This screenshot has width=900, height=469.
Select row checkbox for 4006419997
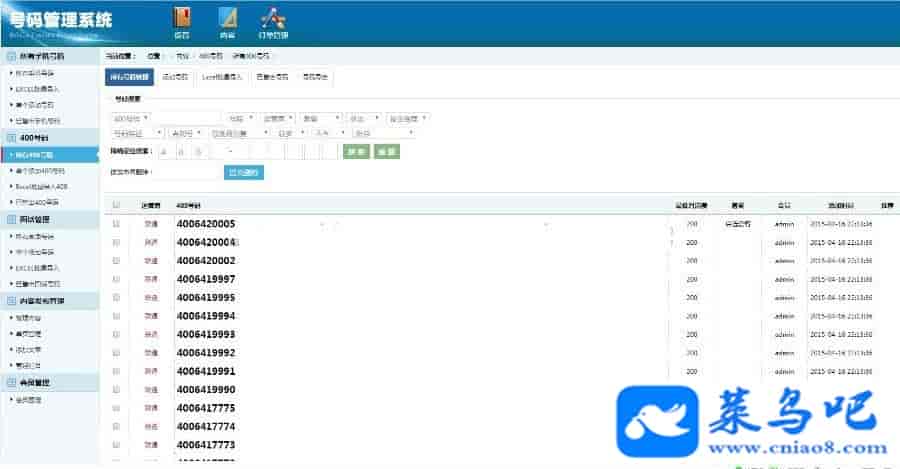[x=117, y=279]
